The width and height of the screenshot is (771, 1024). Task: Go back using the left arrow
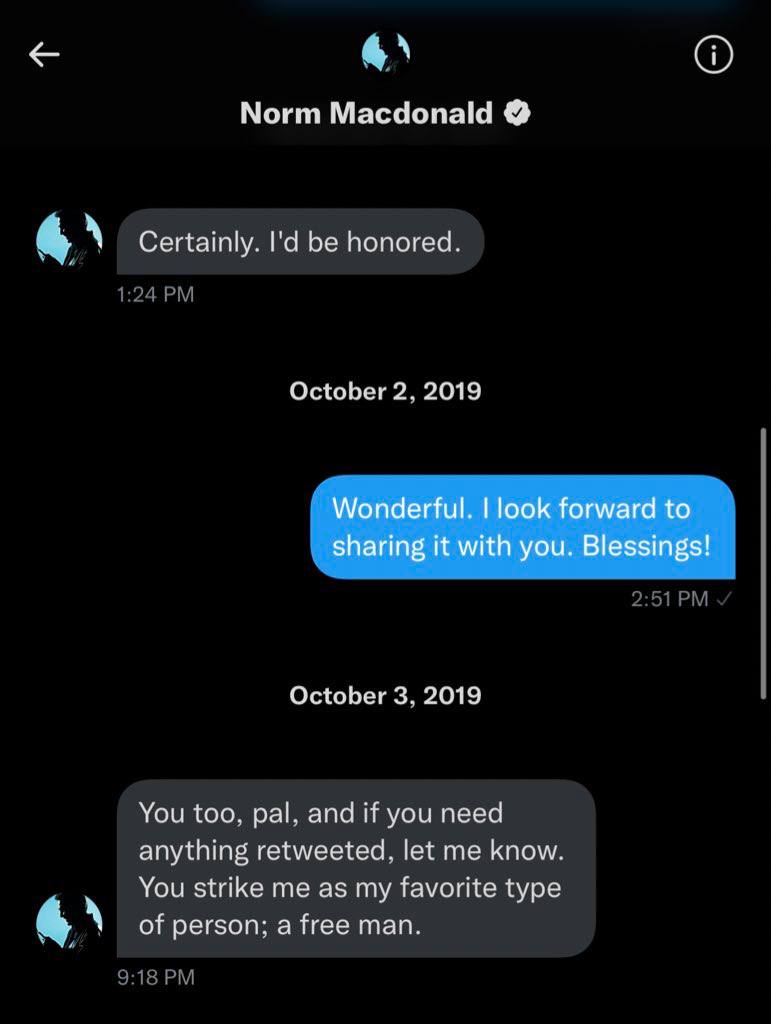(44, 56)
